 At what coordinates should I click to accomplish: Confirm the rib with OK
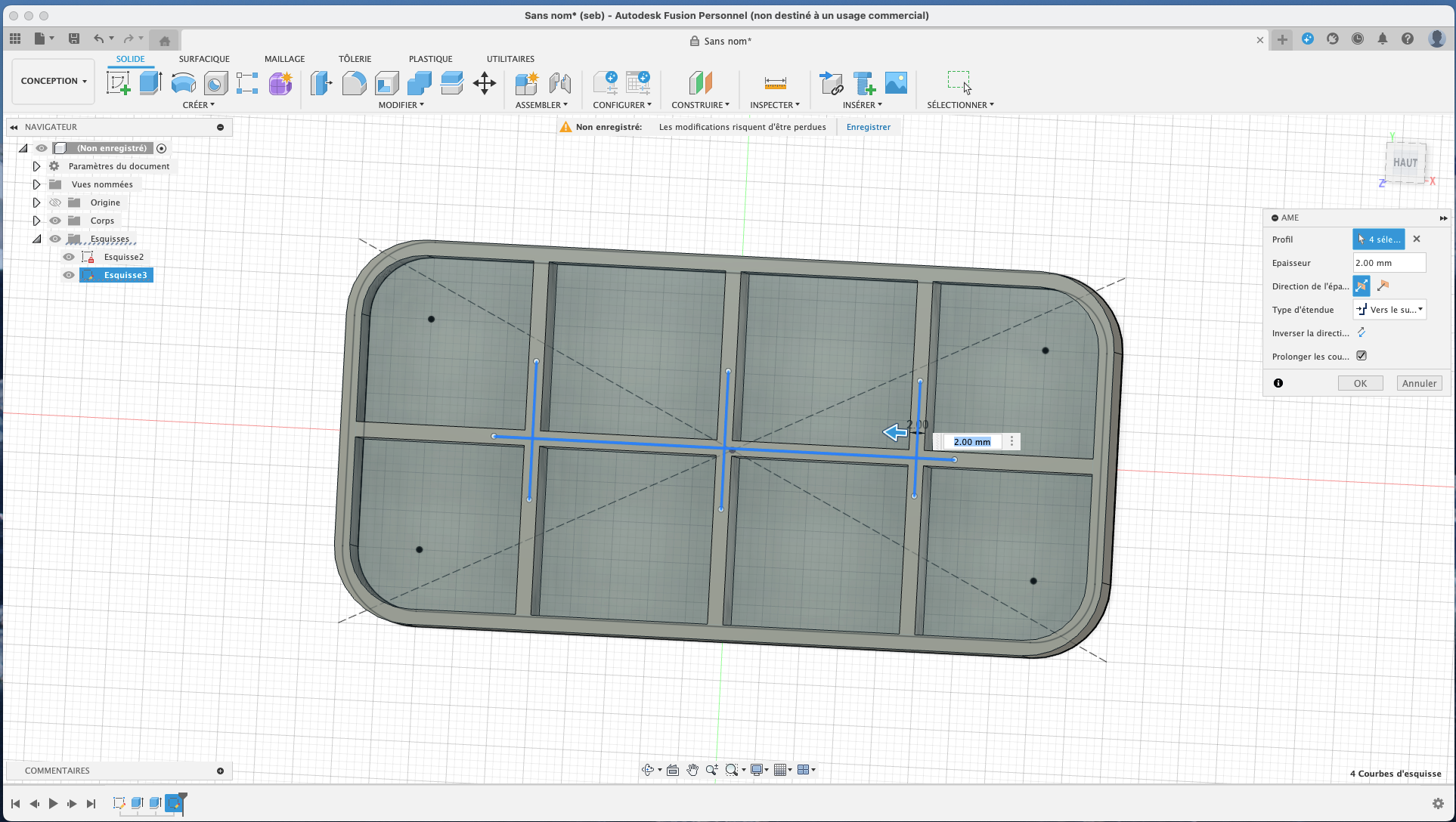pyautogui.click(x=1360, y=383)
